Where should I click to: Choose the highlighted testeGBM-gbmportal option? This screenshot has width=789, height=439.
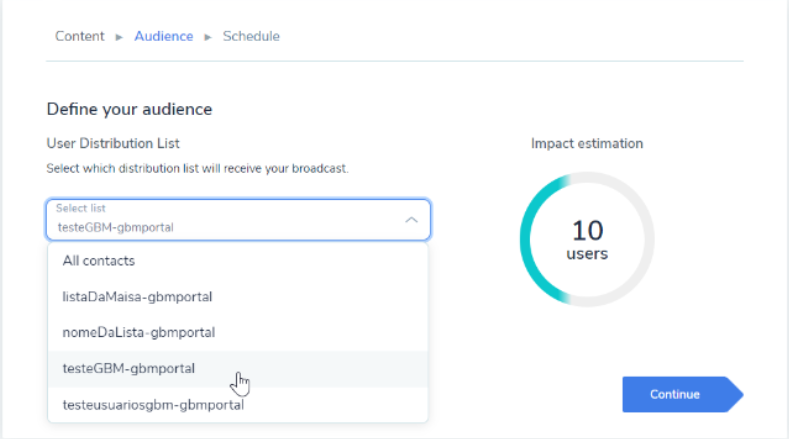(x=128, y=368)
